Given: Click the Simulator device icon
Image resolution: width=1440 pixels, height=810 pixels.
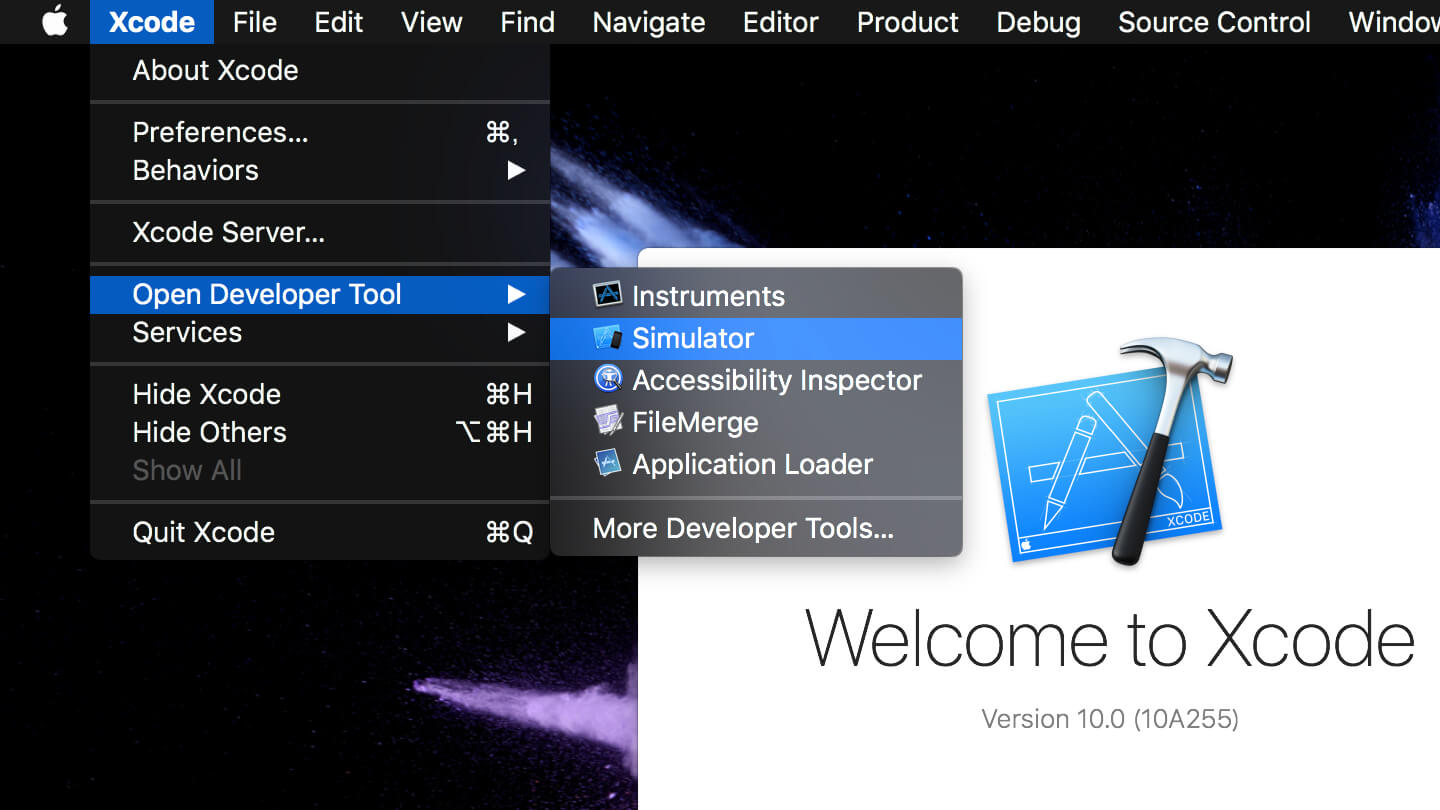Looking at the screenshot, I should [607, 338].
